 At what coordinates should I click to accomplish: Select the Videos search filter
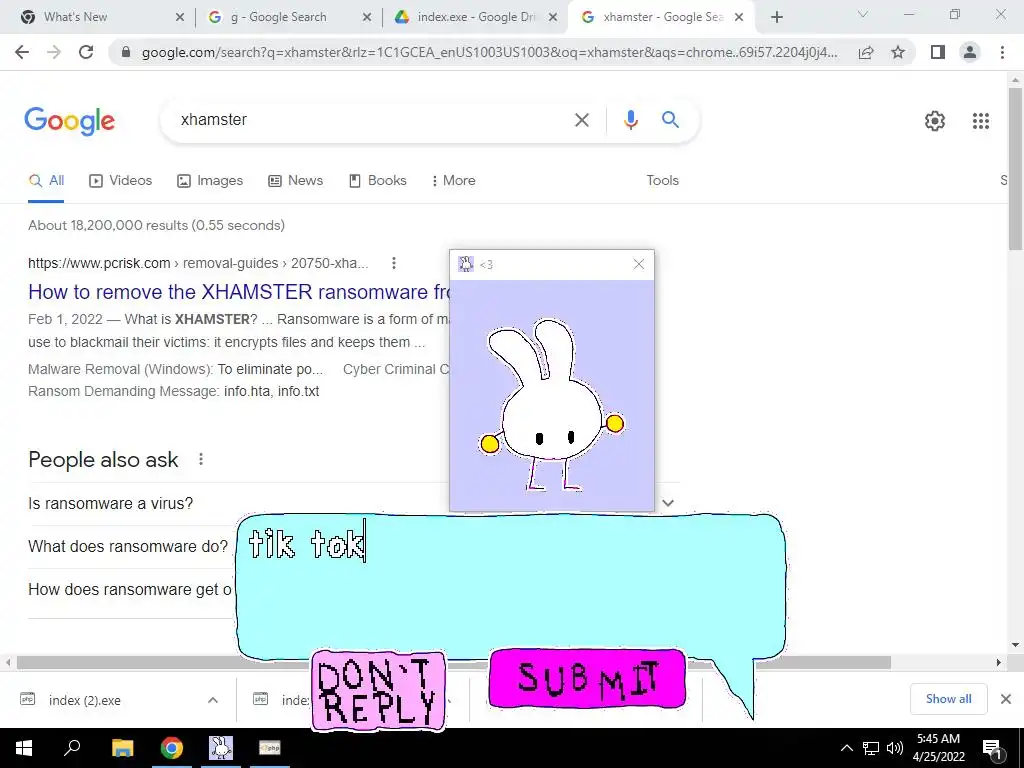(121, 181)
